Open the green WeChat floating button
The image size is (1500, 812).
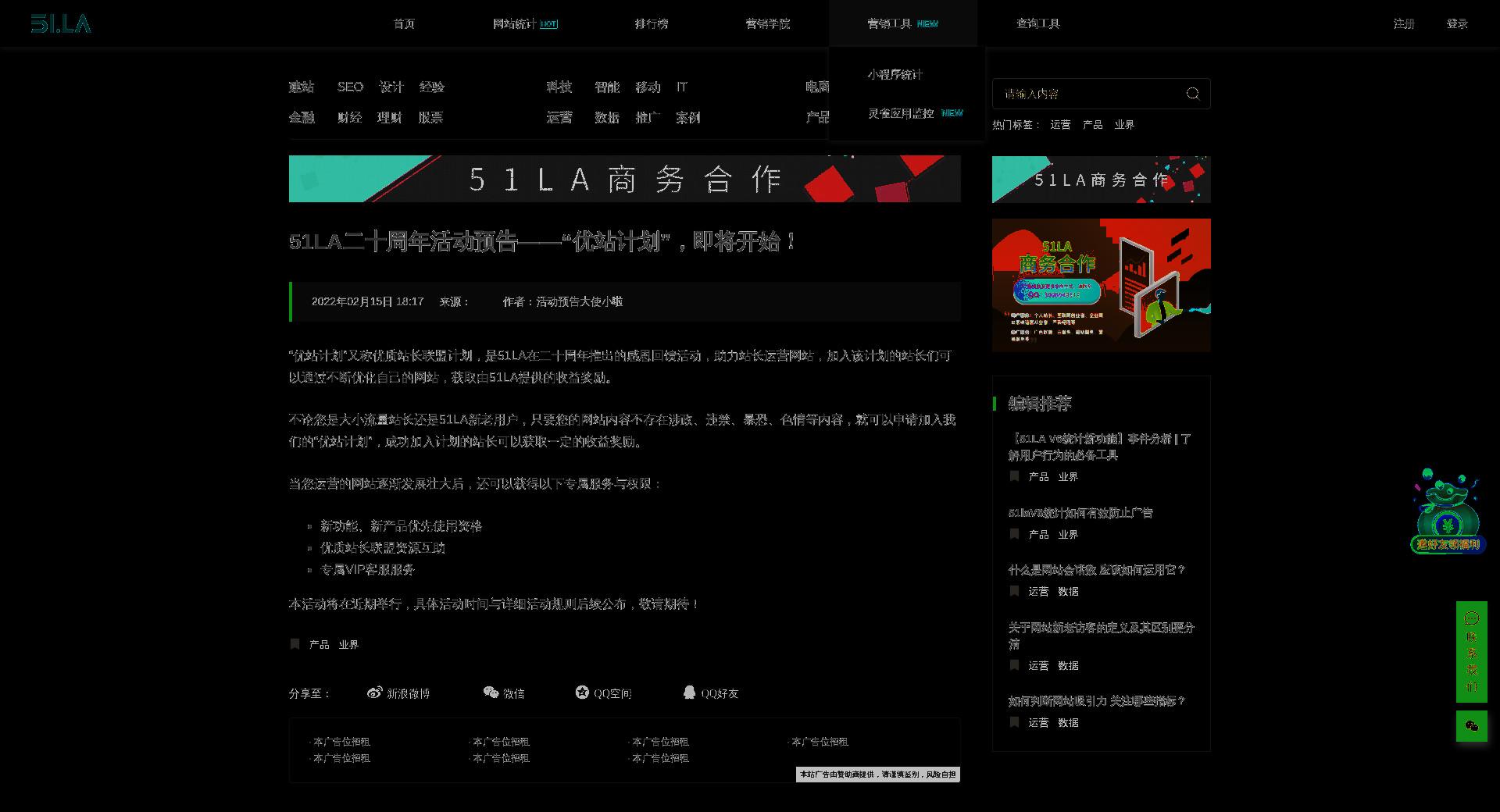pyautogui.click(x=1471, y=726)
